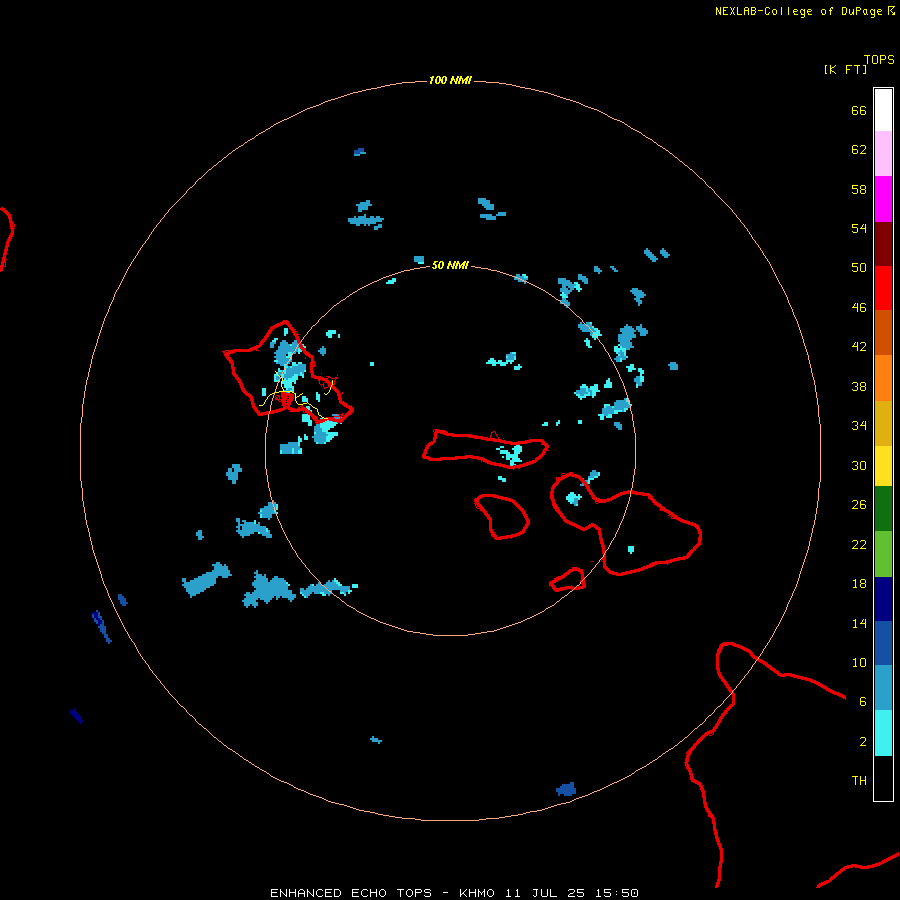
Task: Click the 26 legend label
Action: tap(859, 505)
